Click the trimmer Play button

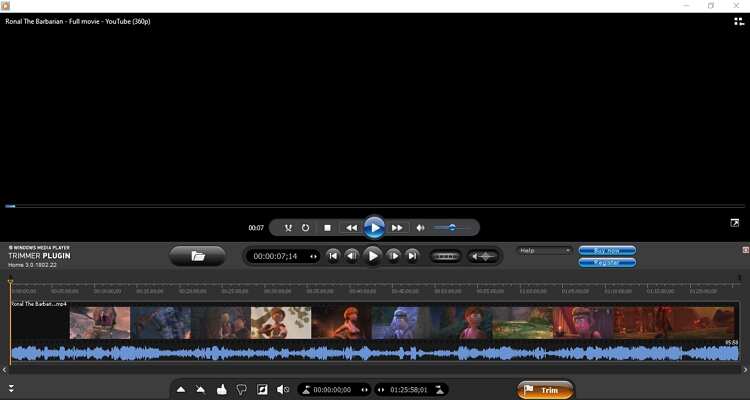click(373, 256)
